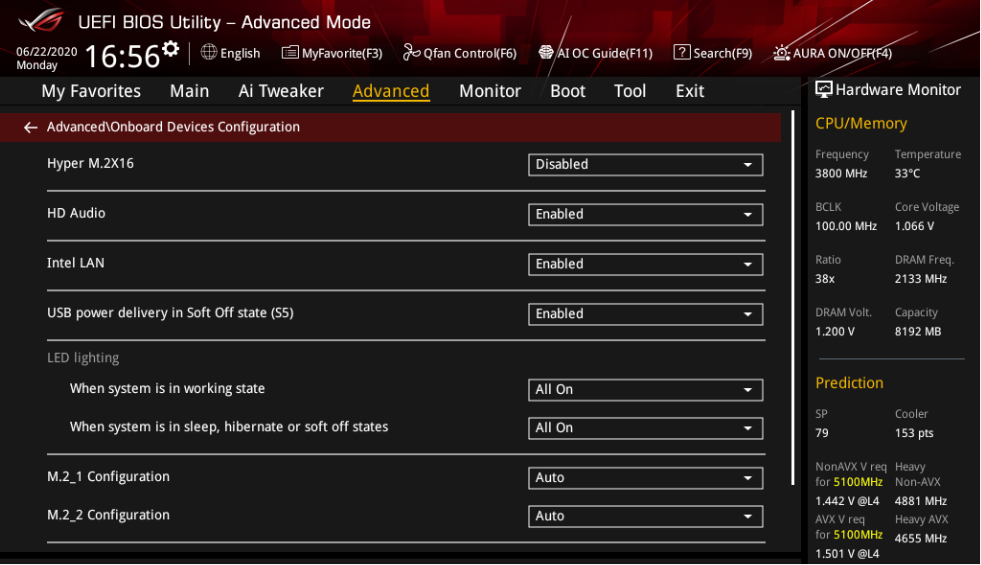Open the Exit tab

coord(689,91)
